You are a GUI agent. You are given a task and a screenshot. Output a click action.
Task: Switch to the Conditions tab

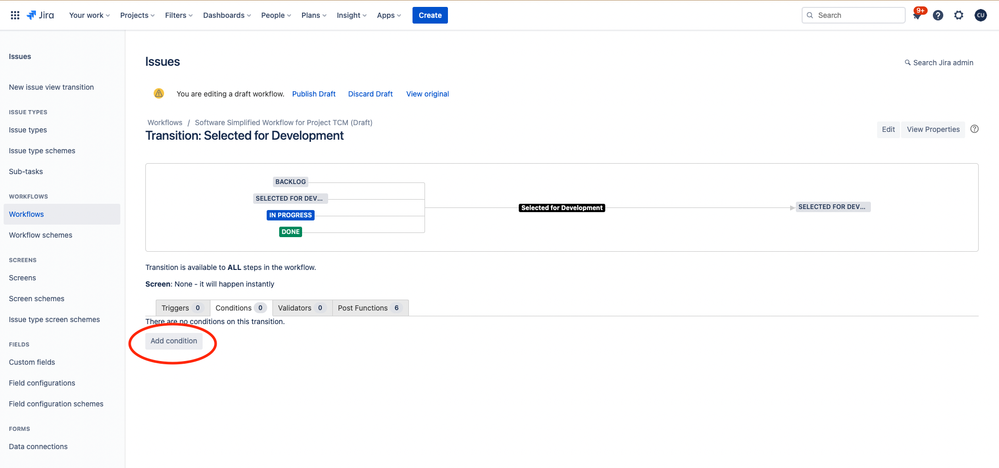point(241,308)
